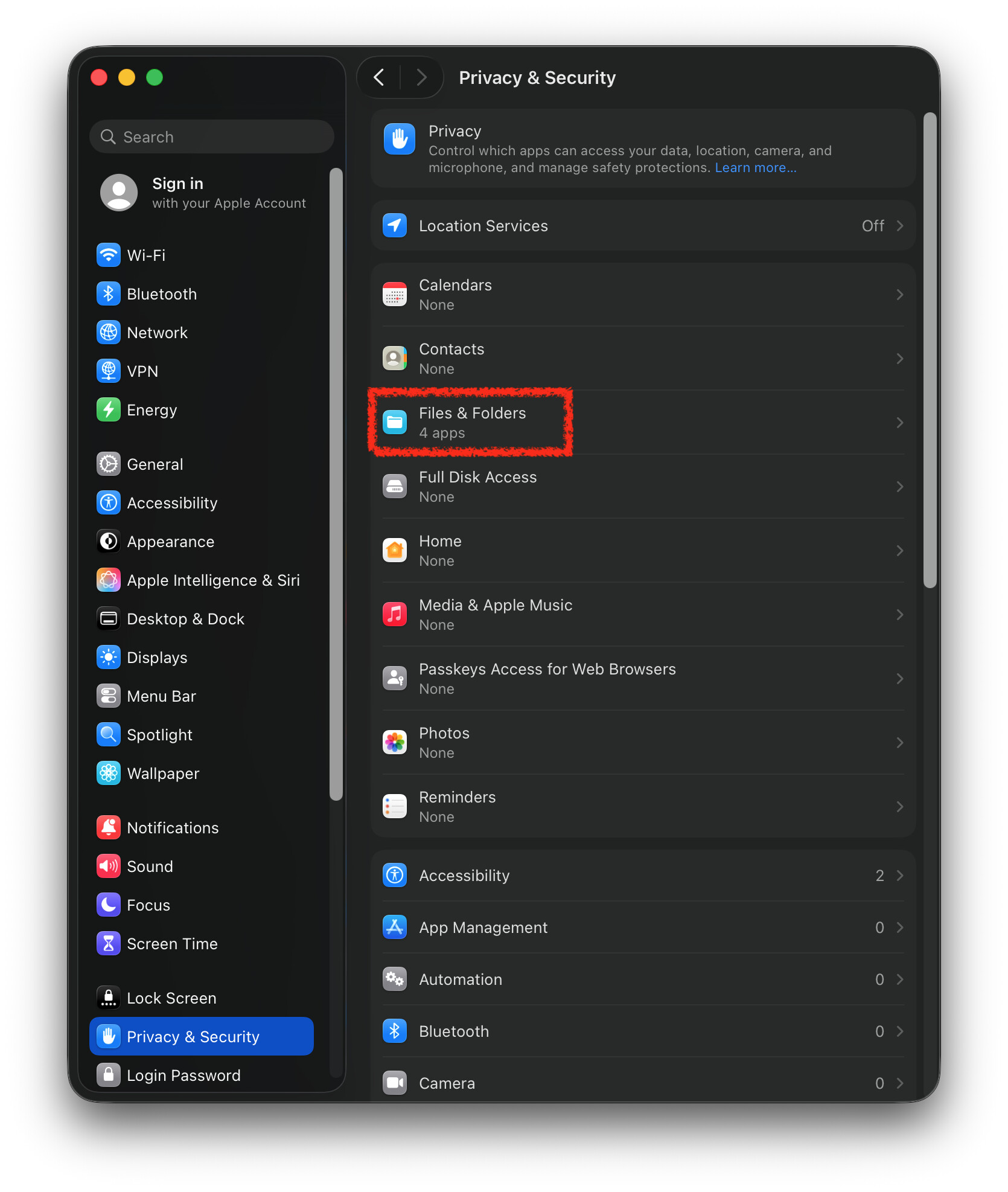
Task: Open Focus in the sidebar
Action: click(x=202, y=905)
